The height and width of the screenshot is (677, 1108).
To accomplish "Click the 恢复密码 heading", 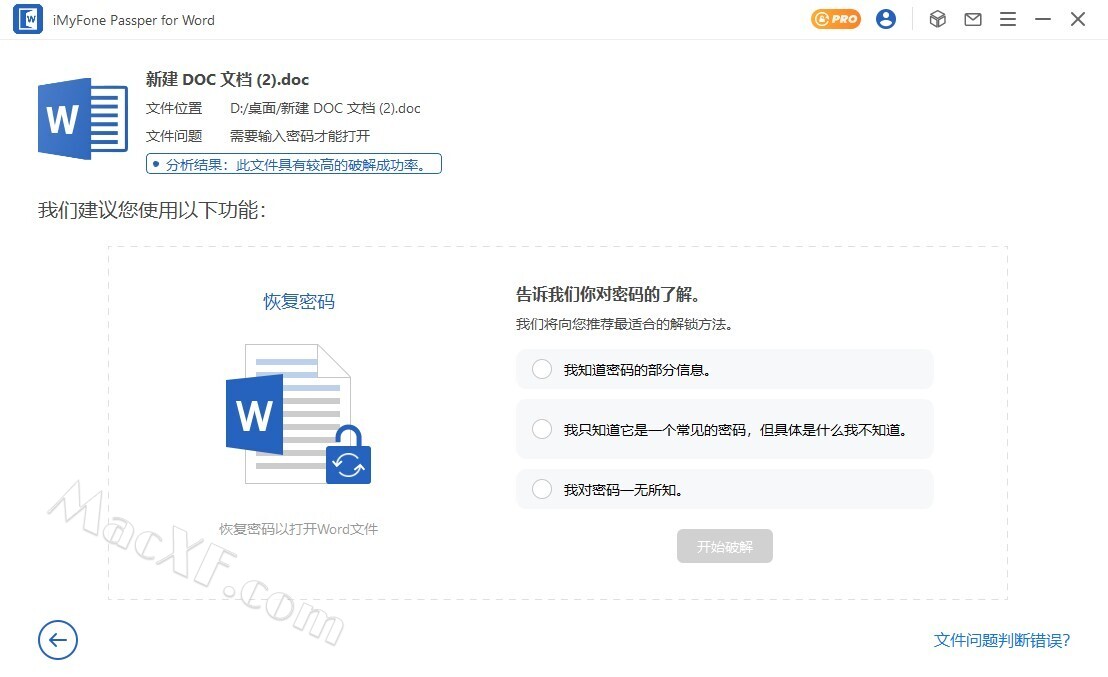I will coord(299,302).
